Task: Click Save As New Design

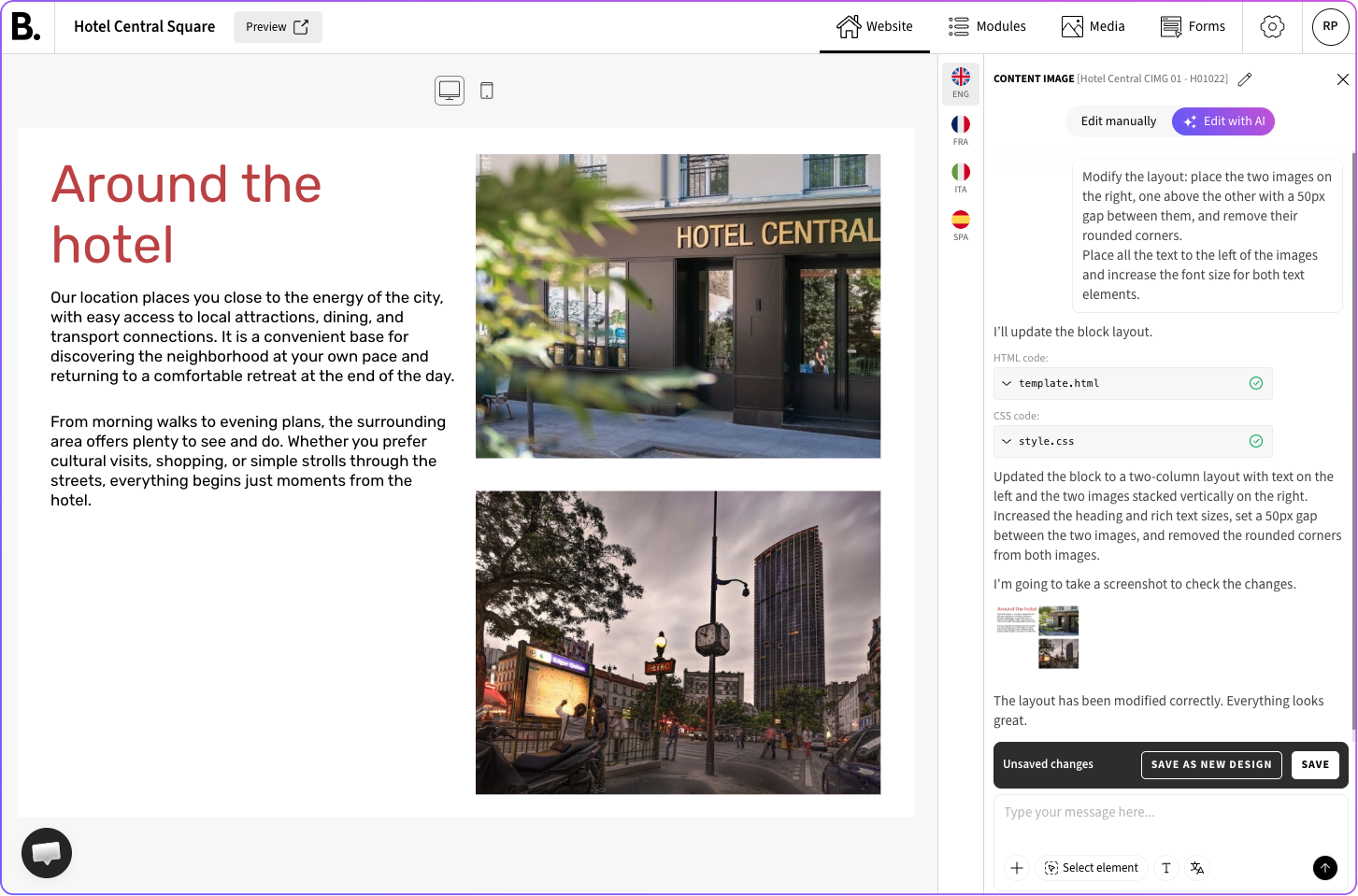Action: 1211,764
